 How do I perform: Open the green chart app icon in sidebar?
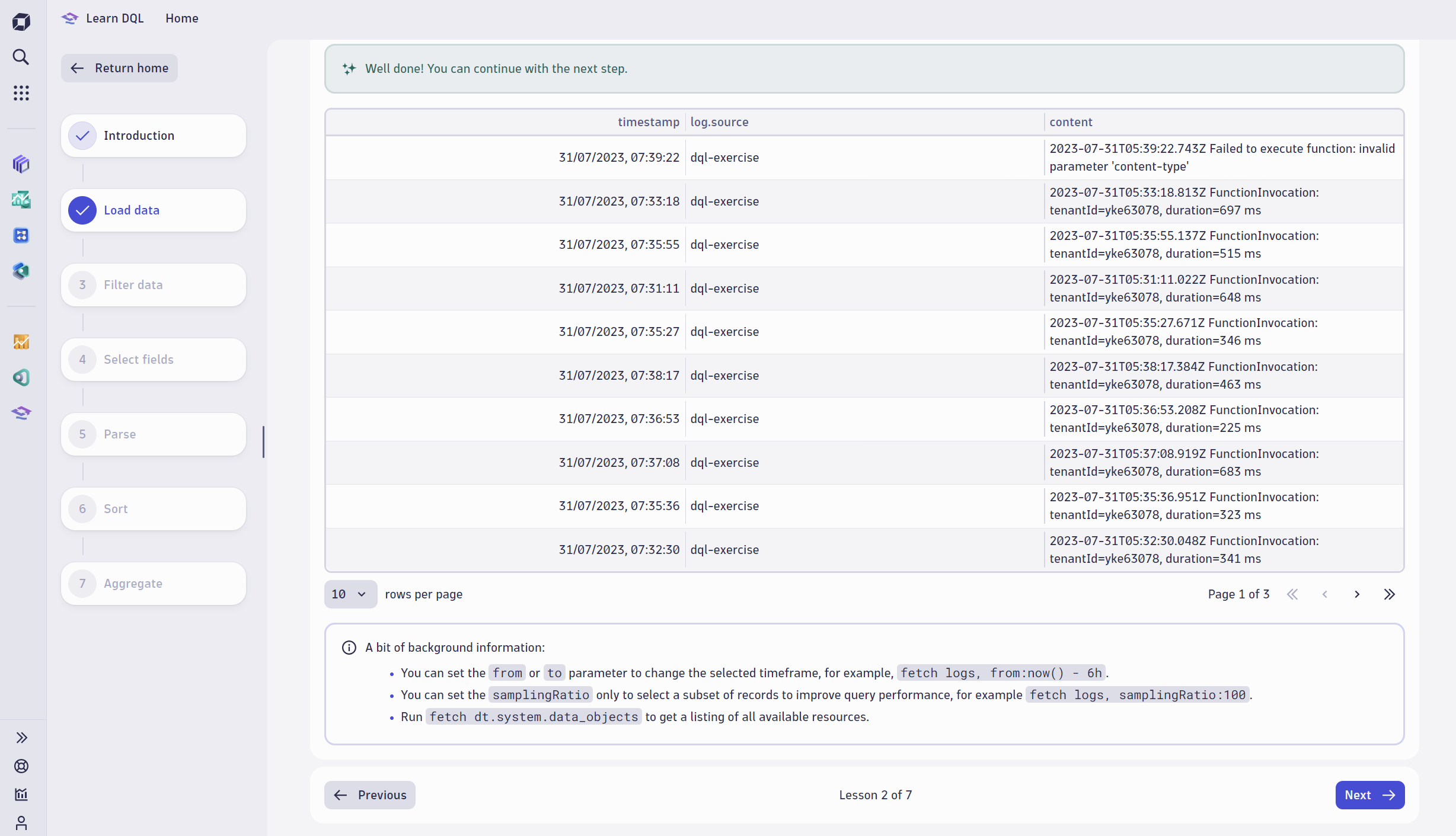(21, 200)
